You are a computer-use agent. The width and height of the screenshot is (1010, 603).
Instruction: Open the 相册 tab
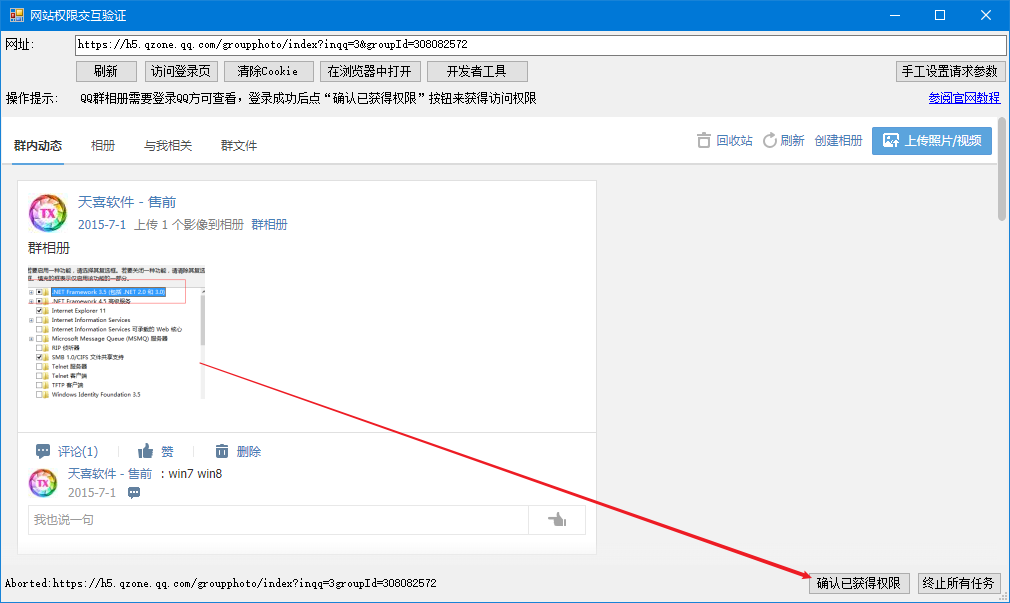click(x=103, y=146)
